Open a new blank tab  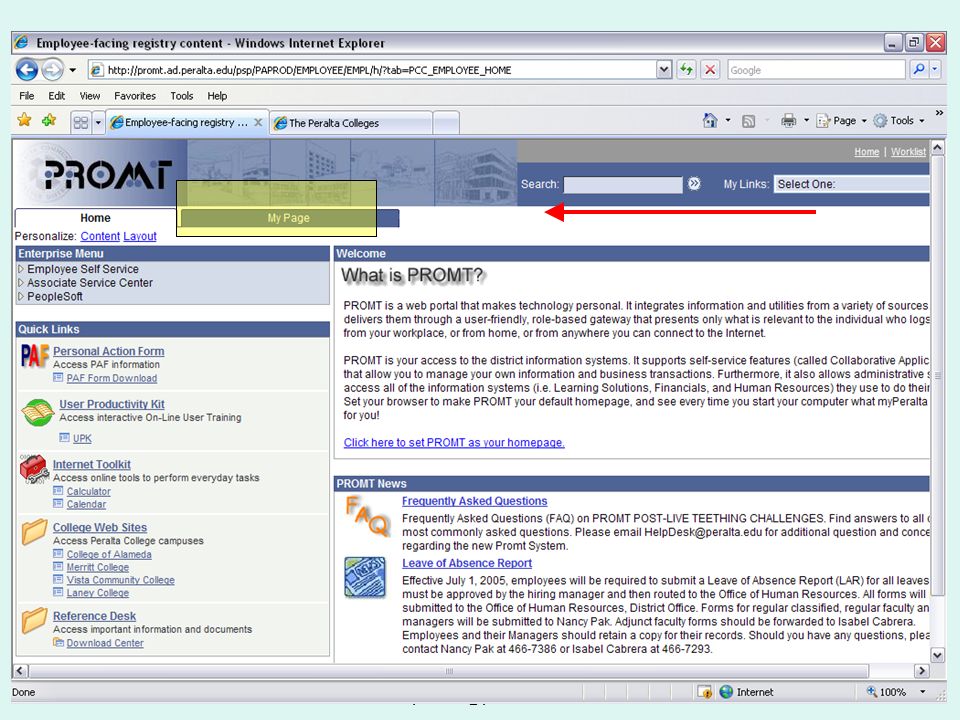[x=446, y=122]
